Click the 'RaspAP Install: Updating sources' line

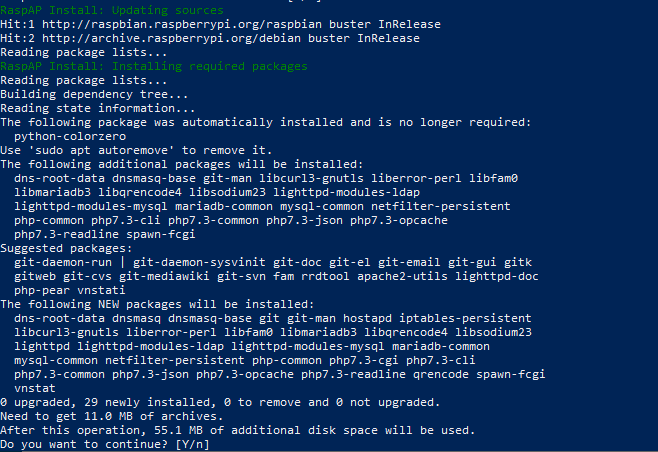click(x=112, y=10)
